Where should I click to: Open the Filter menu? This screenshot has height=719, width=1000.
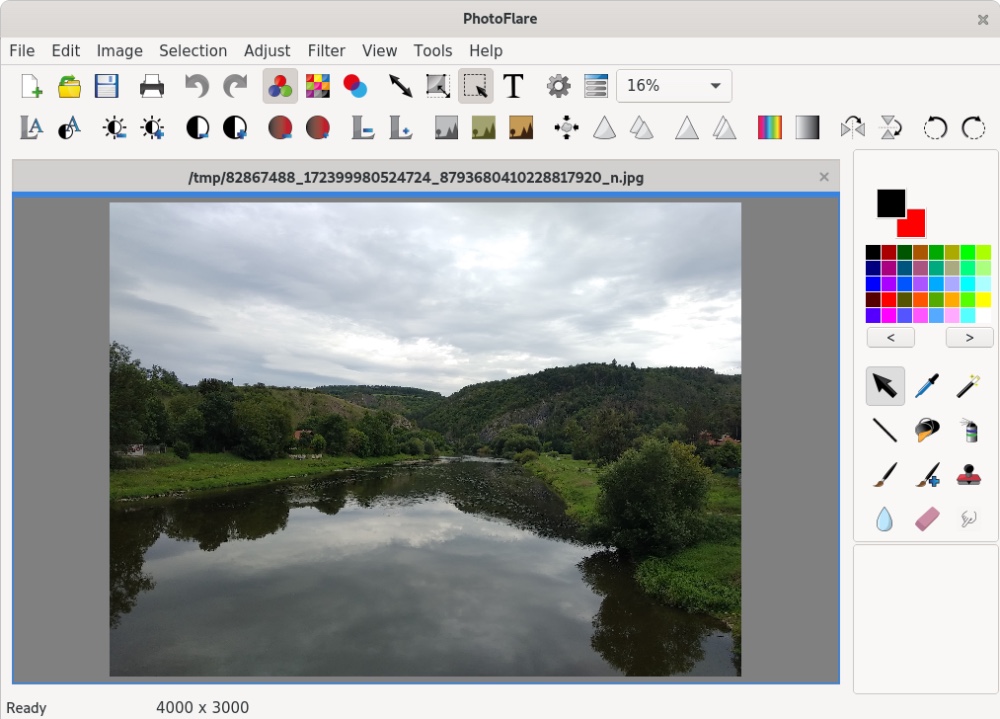[326, 51]
